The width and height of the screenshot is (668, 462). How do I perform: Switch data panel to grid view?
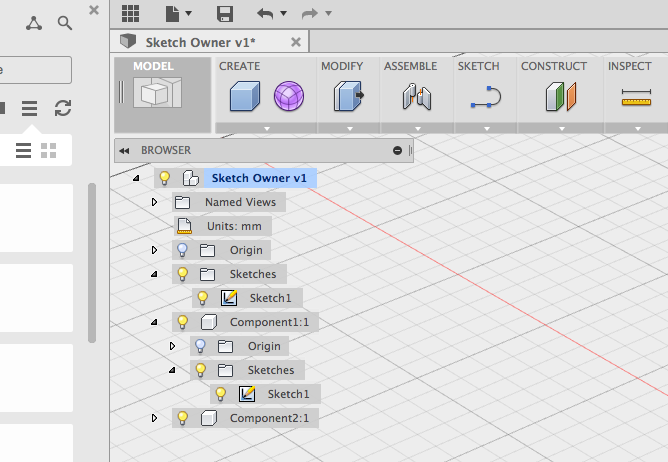tap(49, 150)
